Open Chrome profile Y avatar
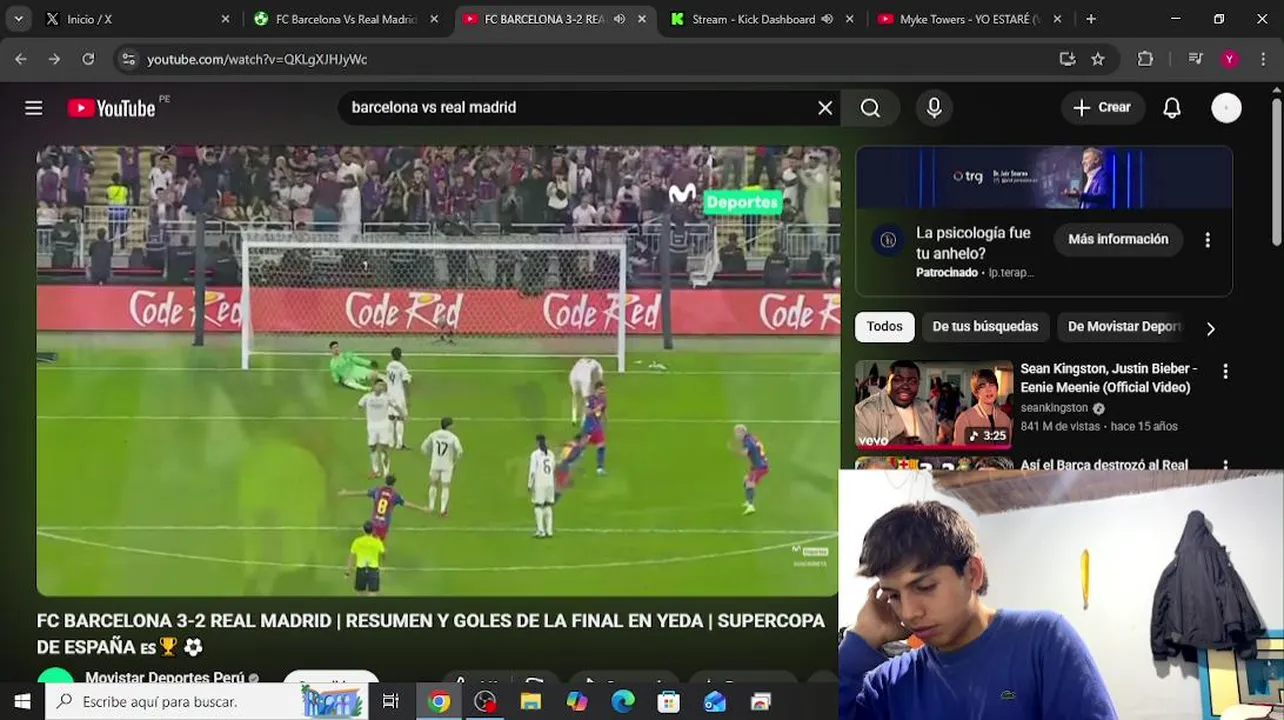Image resolution: width=1284 pixels, height=720 pixels. (x=1230, y=59)
